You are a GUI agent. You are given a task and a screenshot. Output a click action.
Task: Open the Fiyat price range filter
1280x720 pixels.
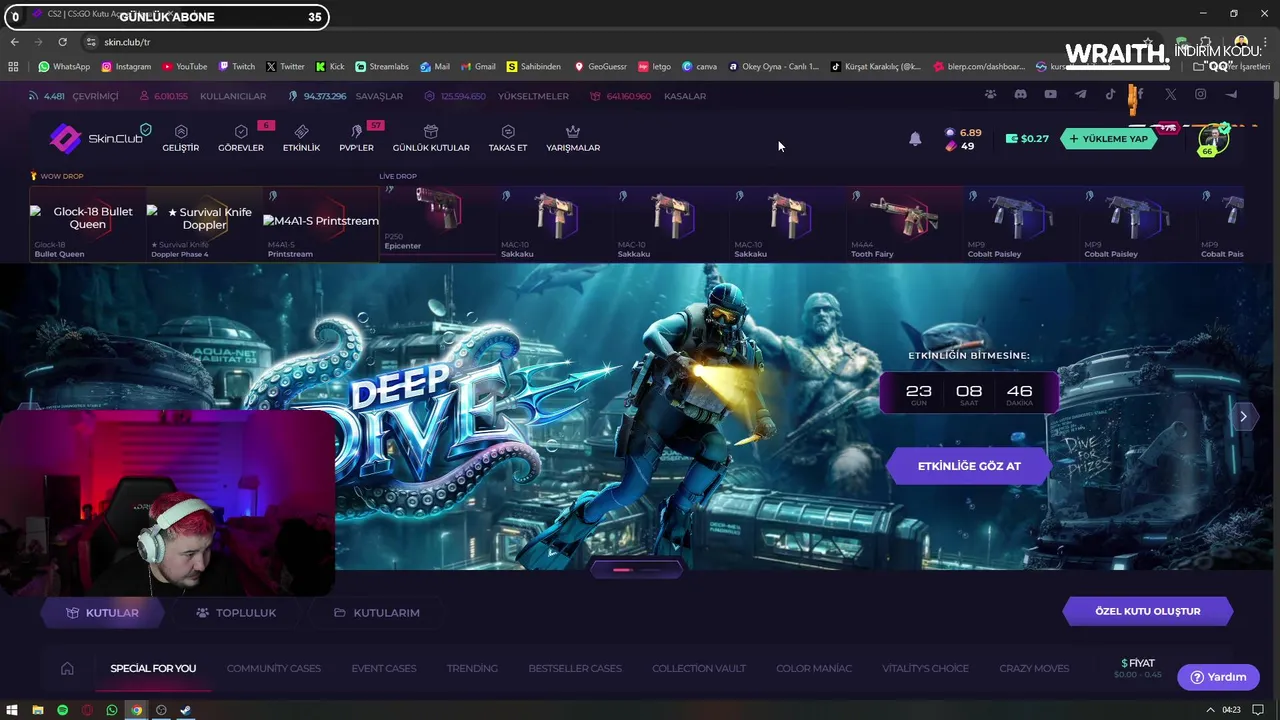point(1138,668)
